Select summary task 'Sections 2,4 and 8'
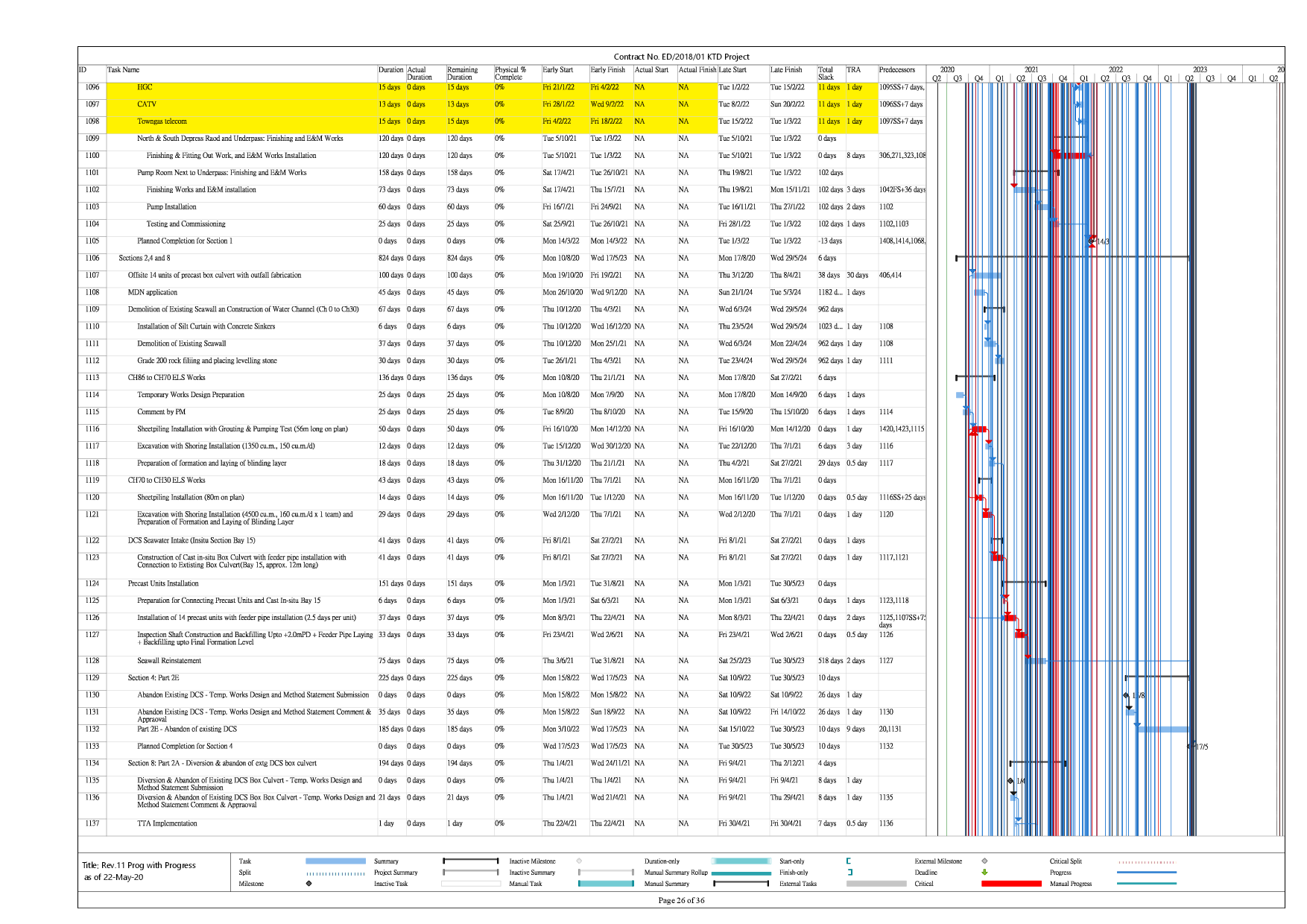This screenshot has height=924, width=1307. [x=145, y=259]
